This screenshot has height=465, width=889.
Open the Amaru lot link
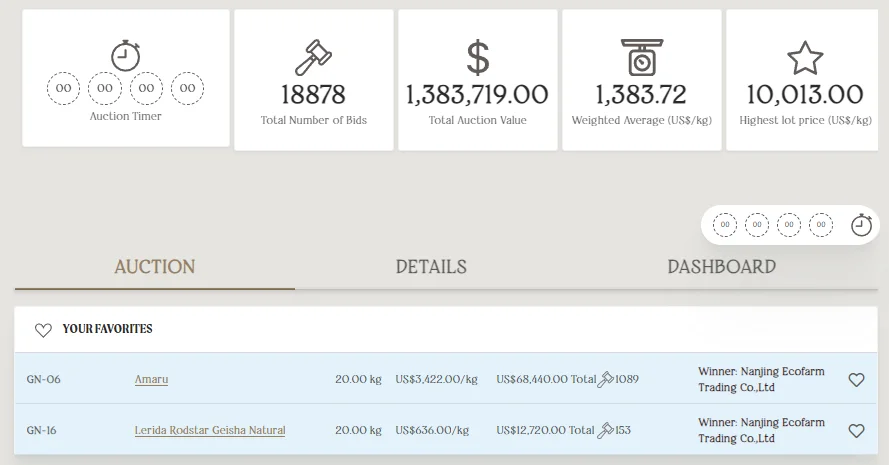[x=151, y=379]
